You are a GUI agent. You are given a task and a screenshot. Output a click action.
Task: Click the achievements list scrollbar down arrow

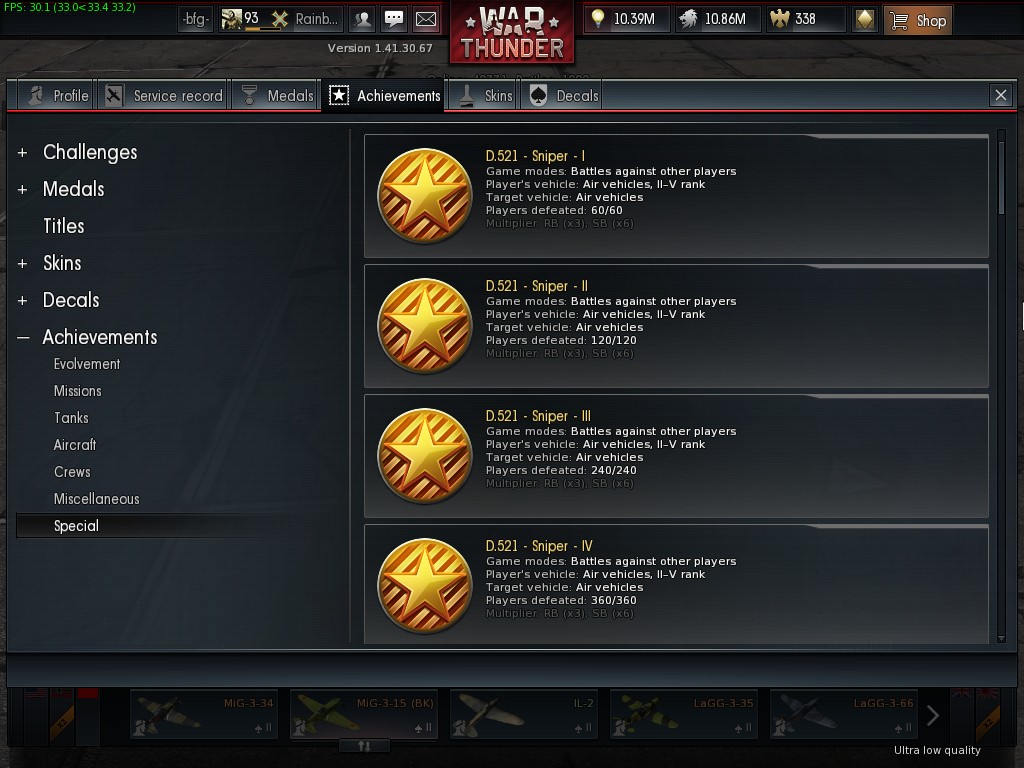click(1001, 639)
